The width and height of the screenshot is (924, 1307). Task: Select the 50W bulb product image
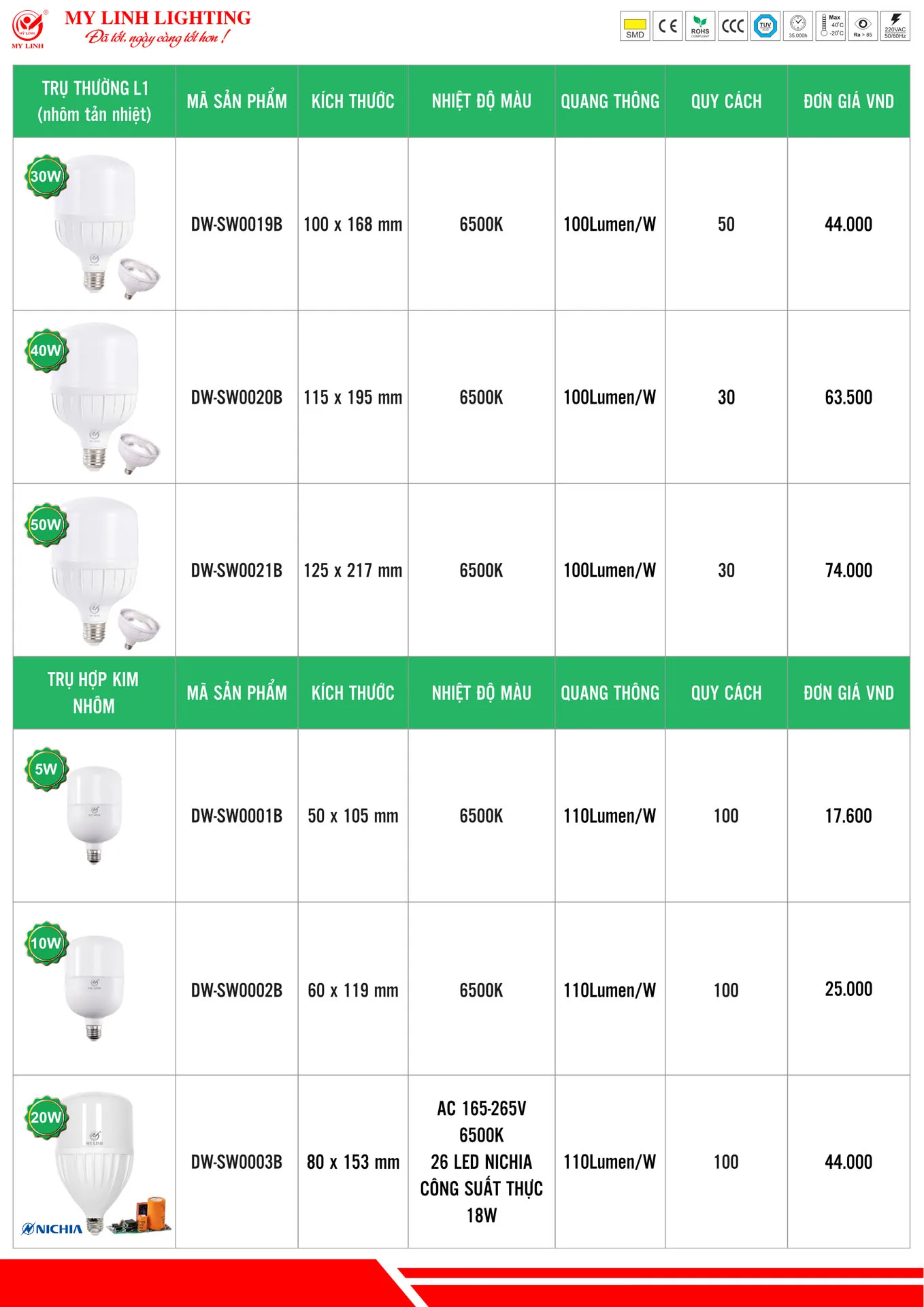click(96, 569)
